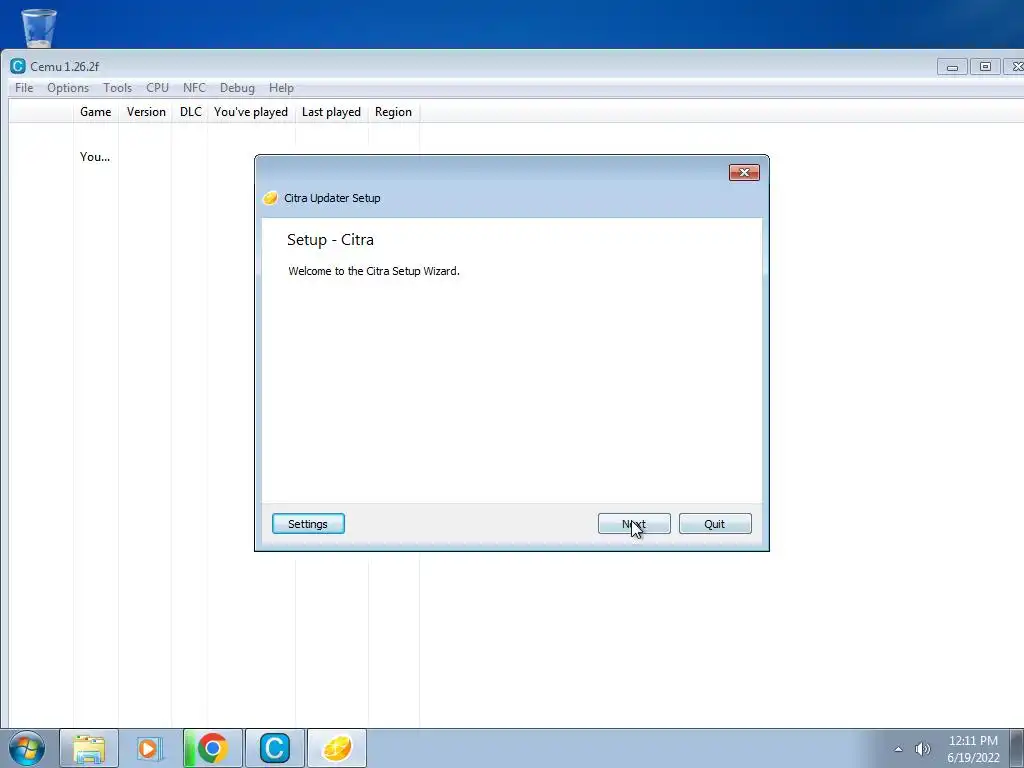Image resolution: width=1024 pixels, height=768 pixels.
Task: Switch to Google Chrome in the taskbar
Action: (212, 748)
